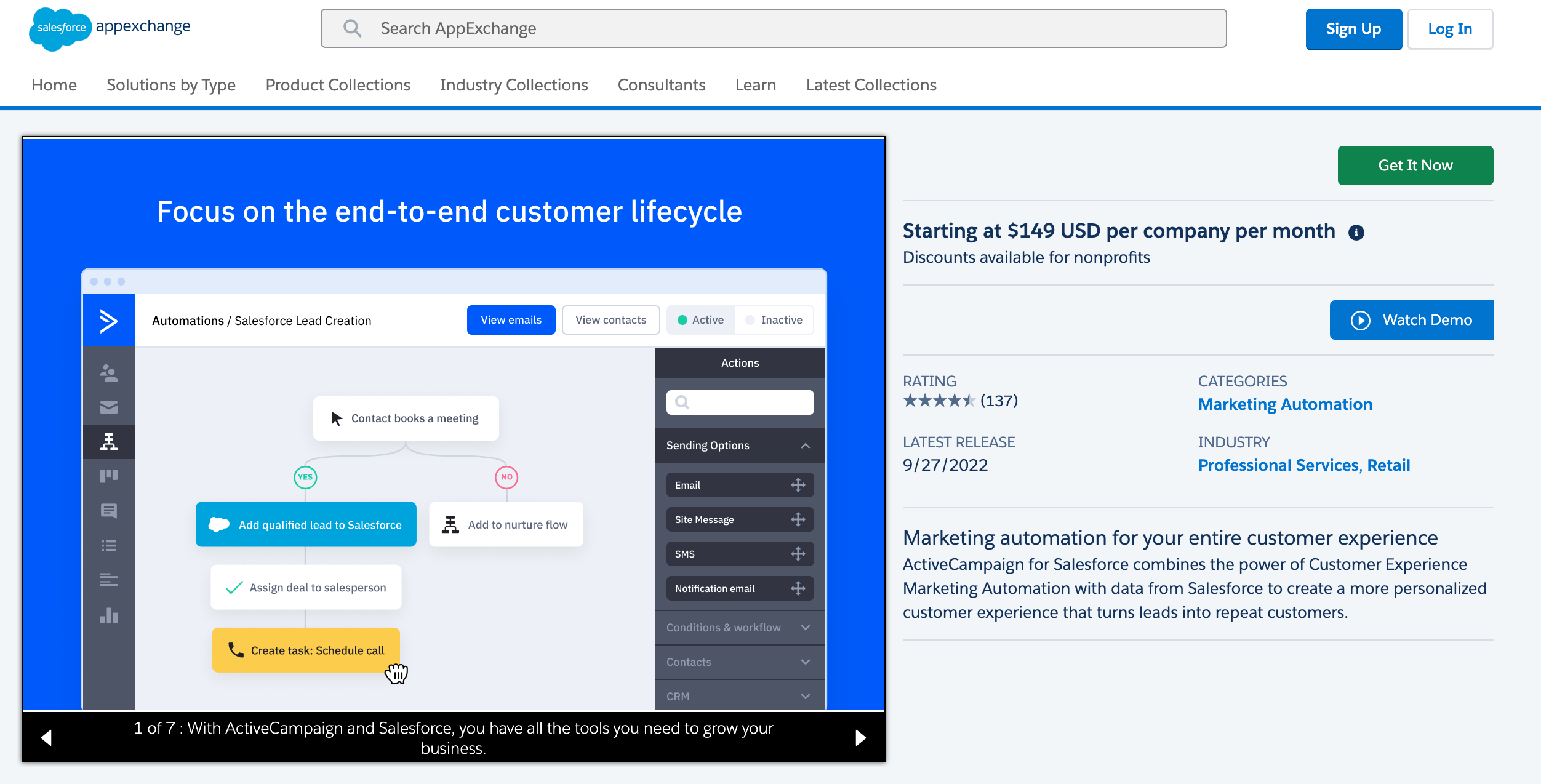Click the ActiveCampaign chevron logo icon
The image size is (1541, 784).
pyautogui.click(x=109, y=321)
